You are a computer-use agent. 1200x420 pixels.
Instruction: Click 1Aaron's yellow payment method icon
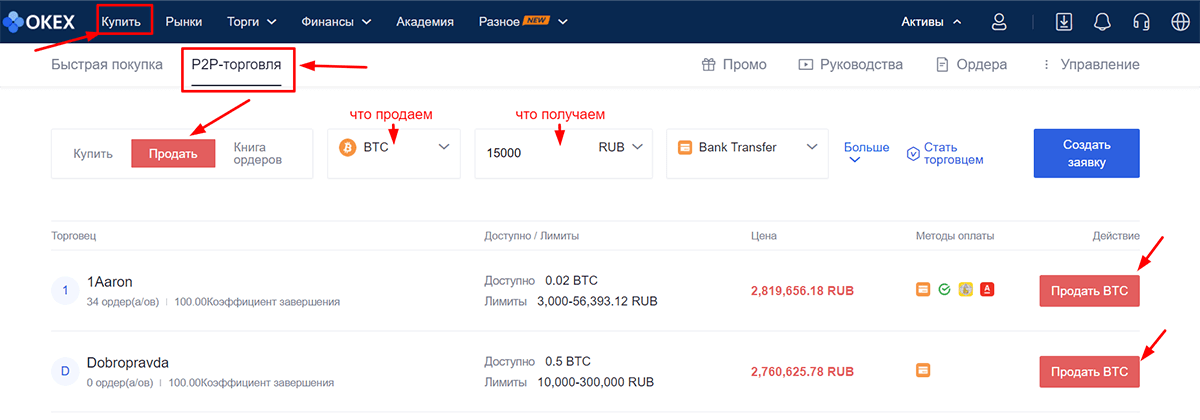[965, 290]
